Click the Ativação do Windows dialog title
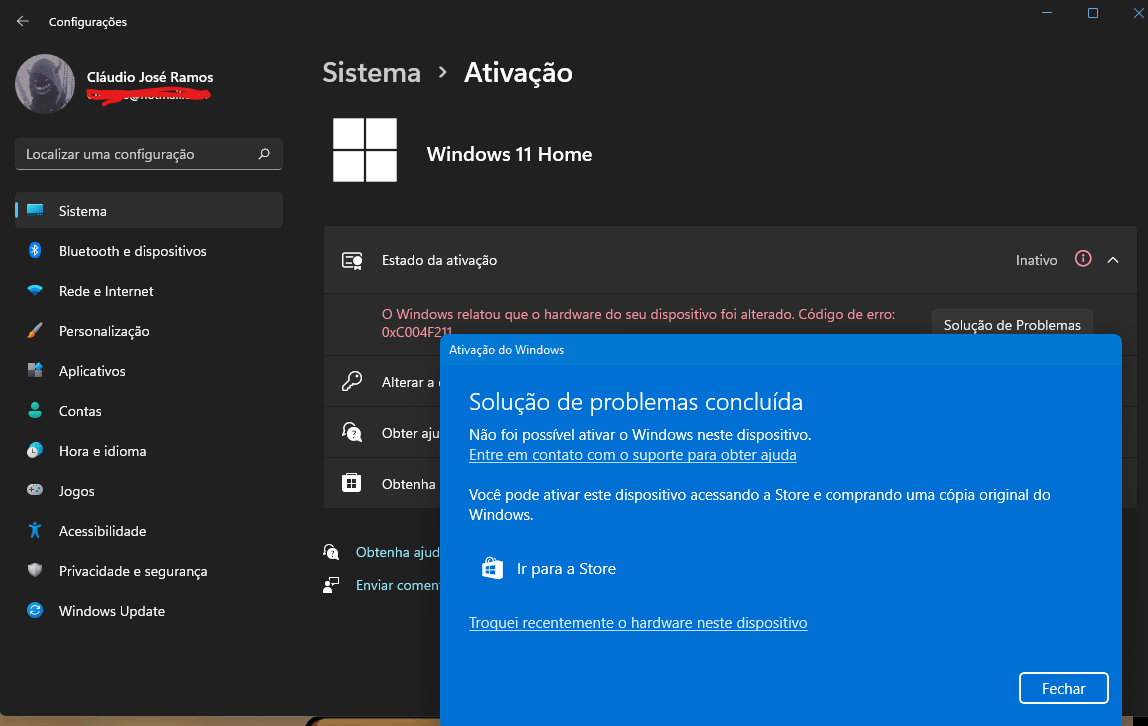 point(507,350)
